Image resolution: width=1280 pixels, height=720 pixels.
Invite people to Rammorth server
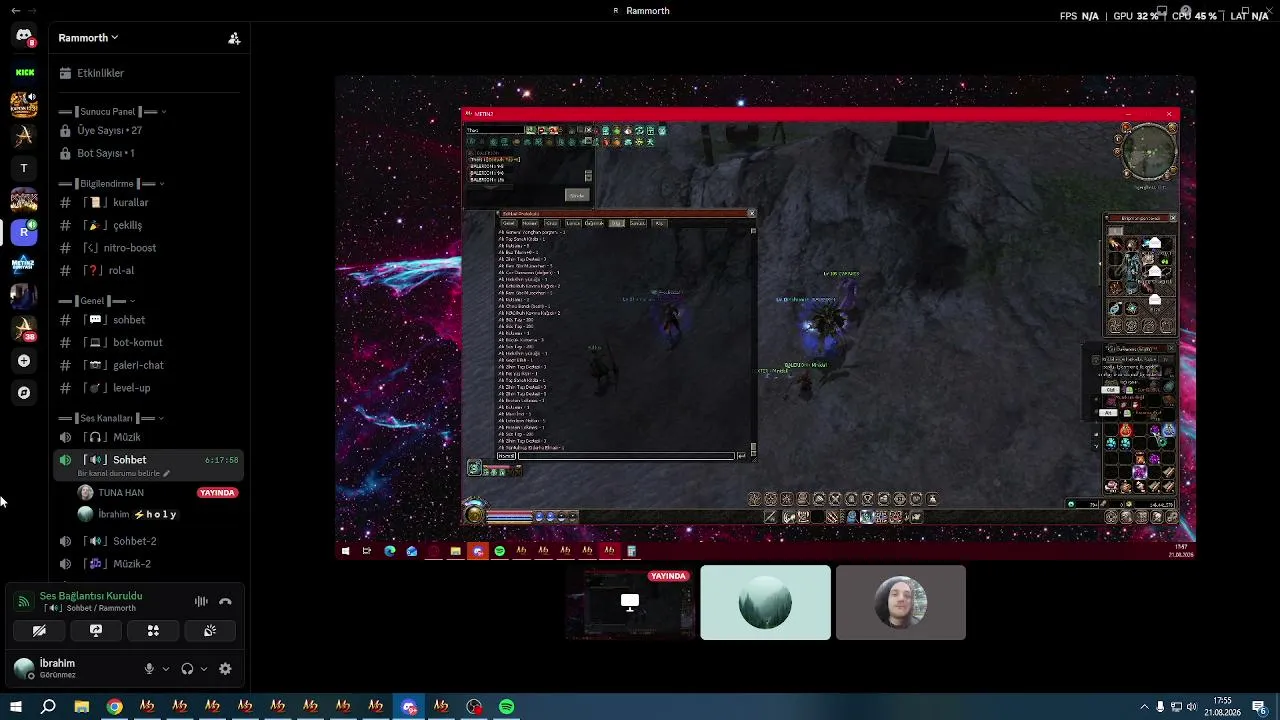pyautogui.click(x=234, y=38)
